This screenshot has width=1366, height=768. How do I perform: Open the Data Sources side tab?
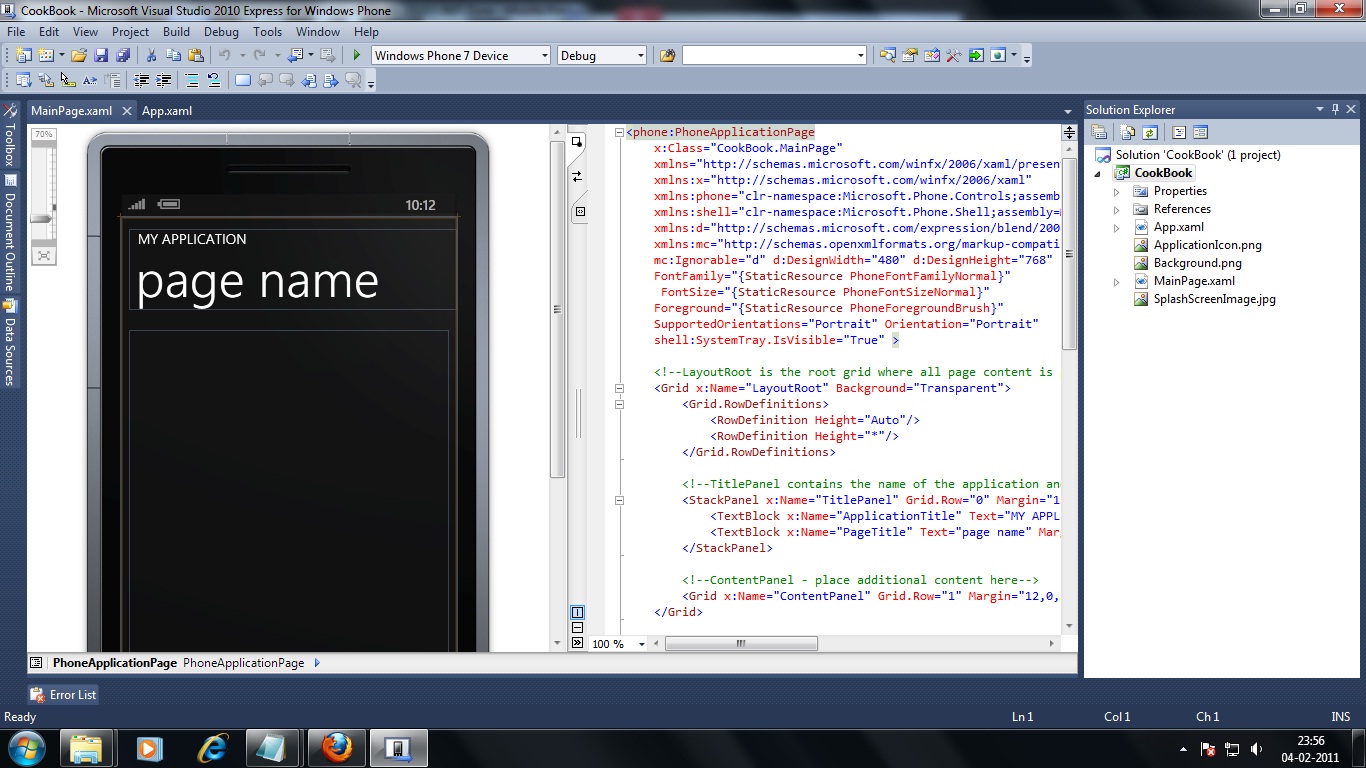[10, 342]
